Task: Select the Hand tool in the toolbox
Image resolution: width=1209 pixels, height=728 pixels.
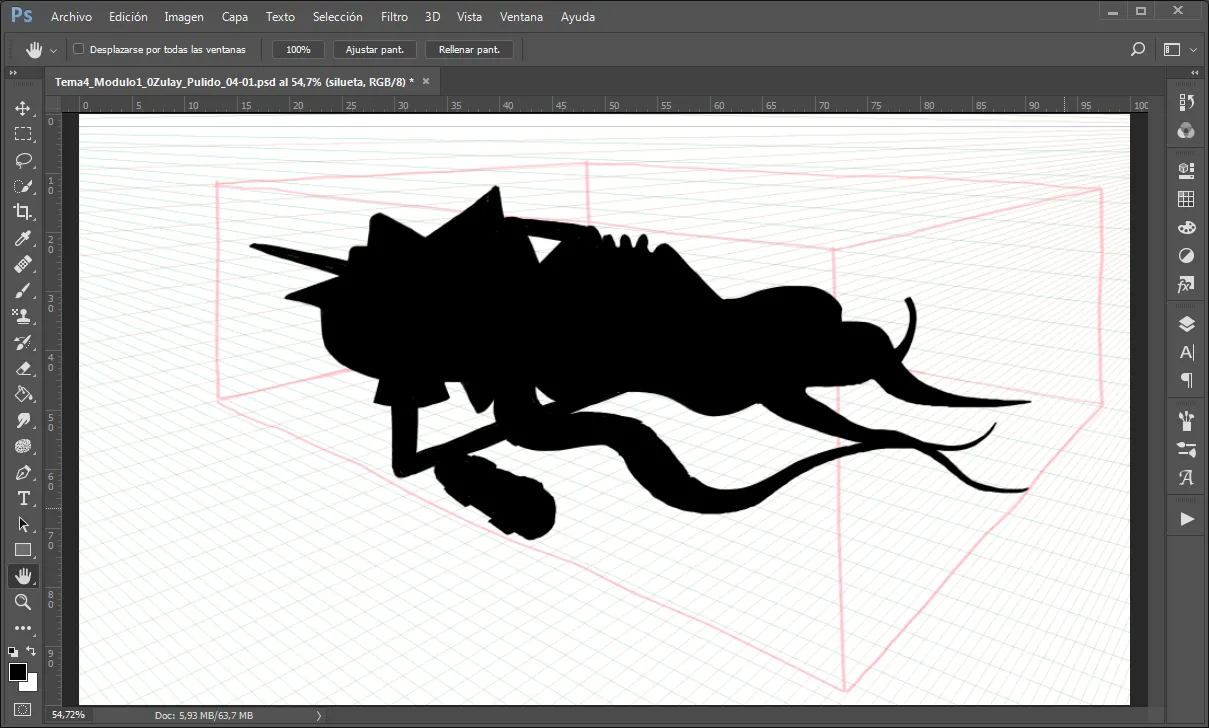Action: point(23,576)
